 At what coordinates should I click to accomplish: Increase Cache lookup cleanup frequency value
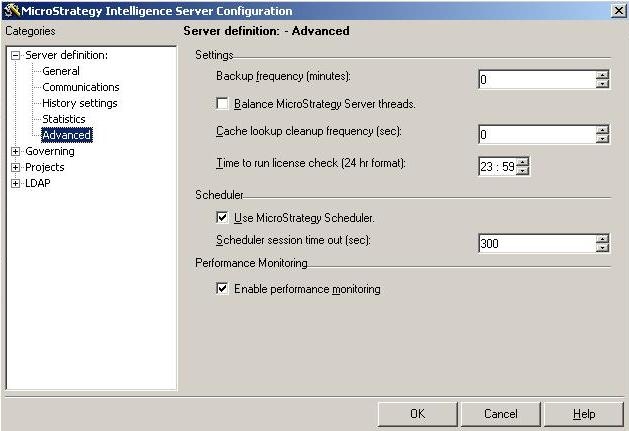603,130
